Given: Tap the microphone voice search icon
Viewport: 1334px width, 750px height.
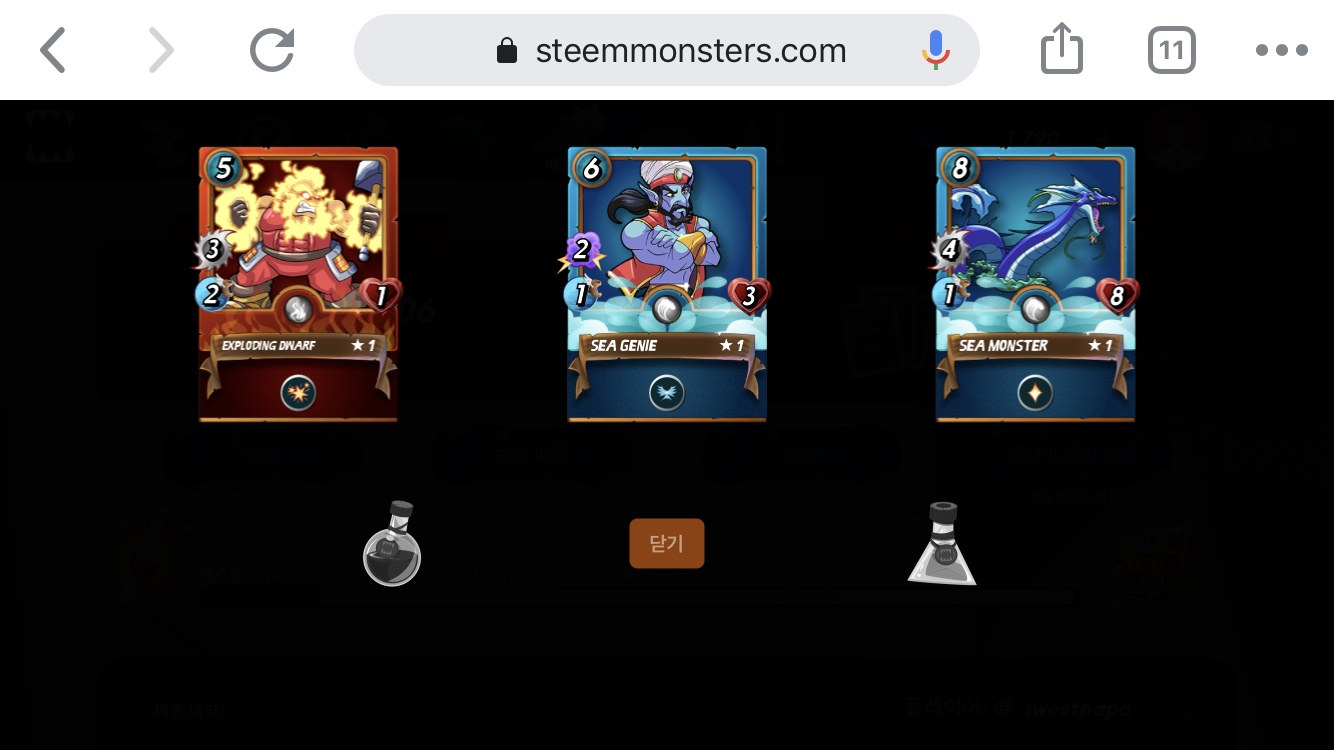Looking at the screenshot, I should [x=935, y=50].
